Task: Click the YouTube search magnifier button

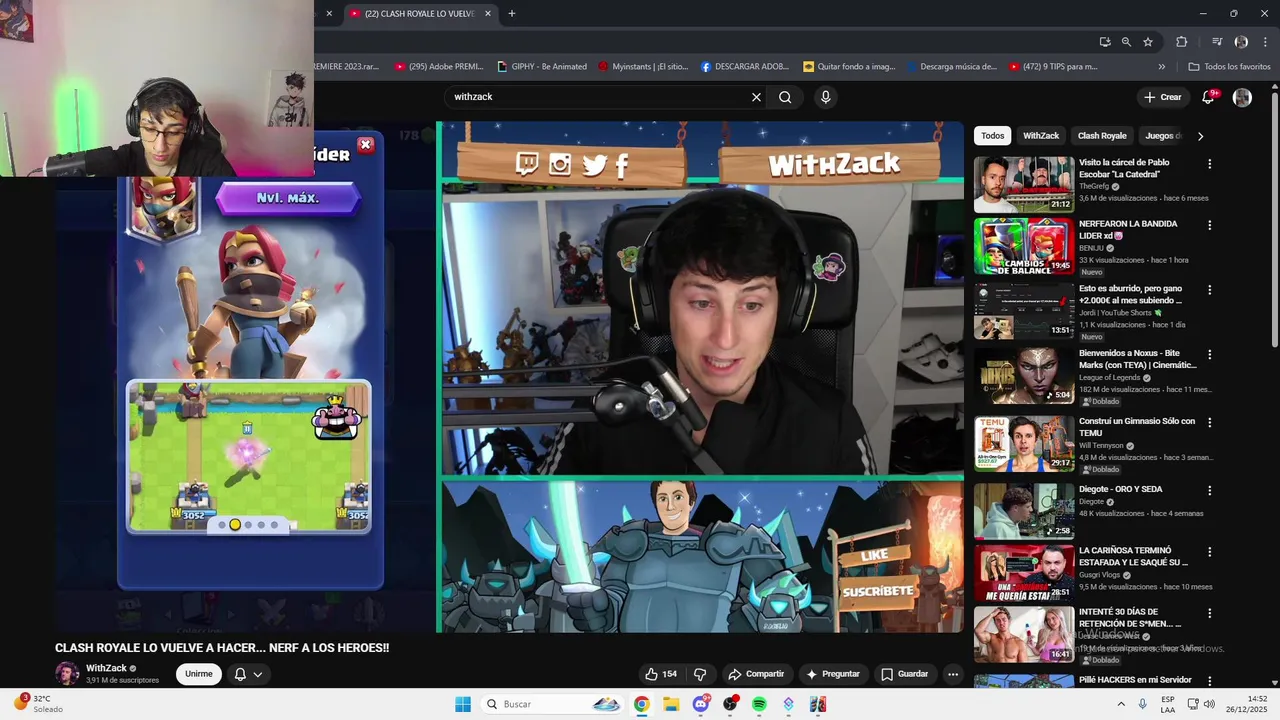Action: [x=785, y=97]
